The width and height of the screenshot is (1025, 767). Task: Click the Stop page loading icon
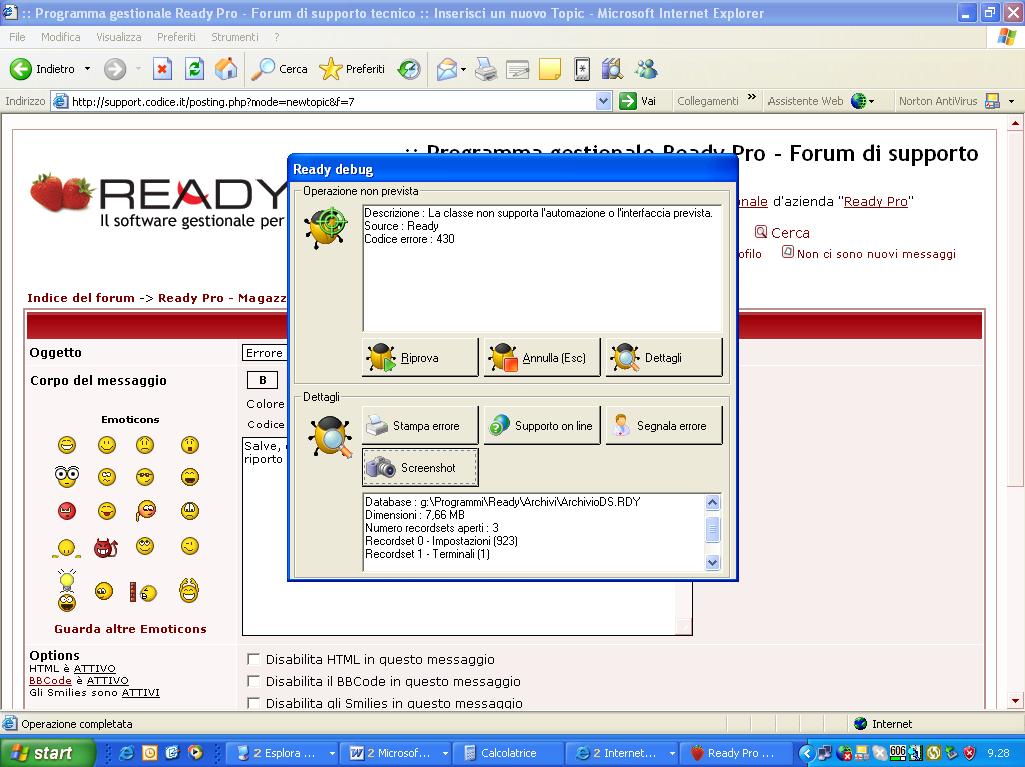[162, 69]
